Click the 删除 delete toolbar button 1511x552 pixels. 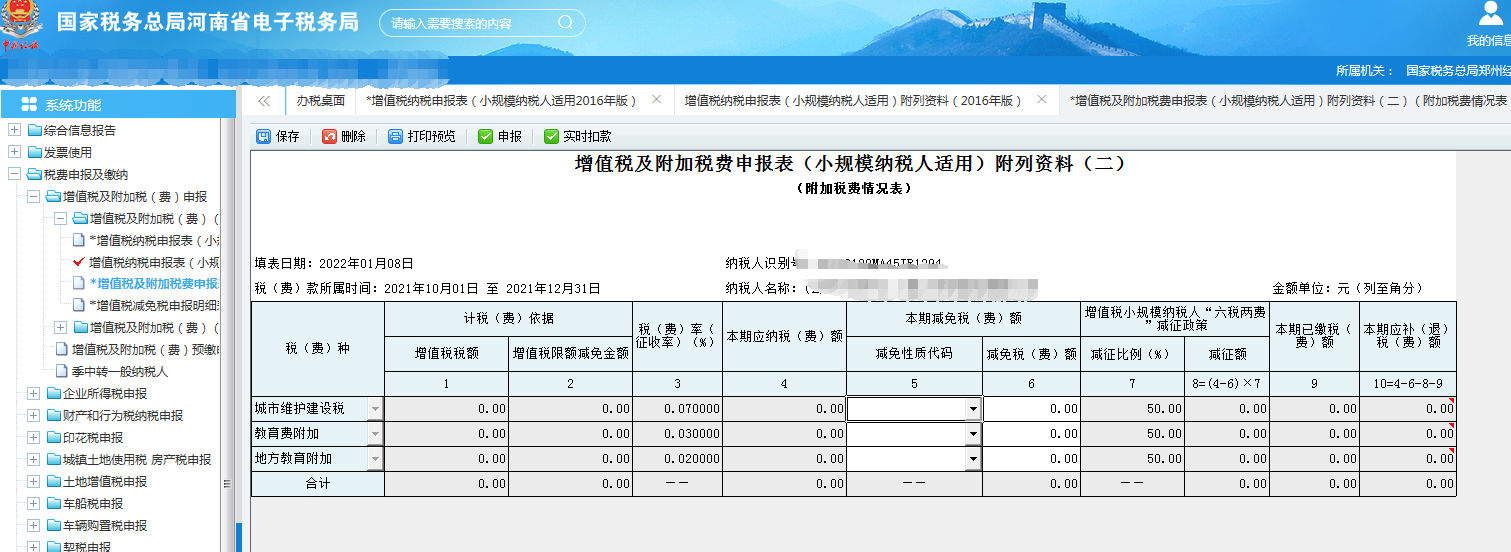click(x=344, y=137)
